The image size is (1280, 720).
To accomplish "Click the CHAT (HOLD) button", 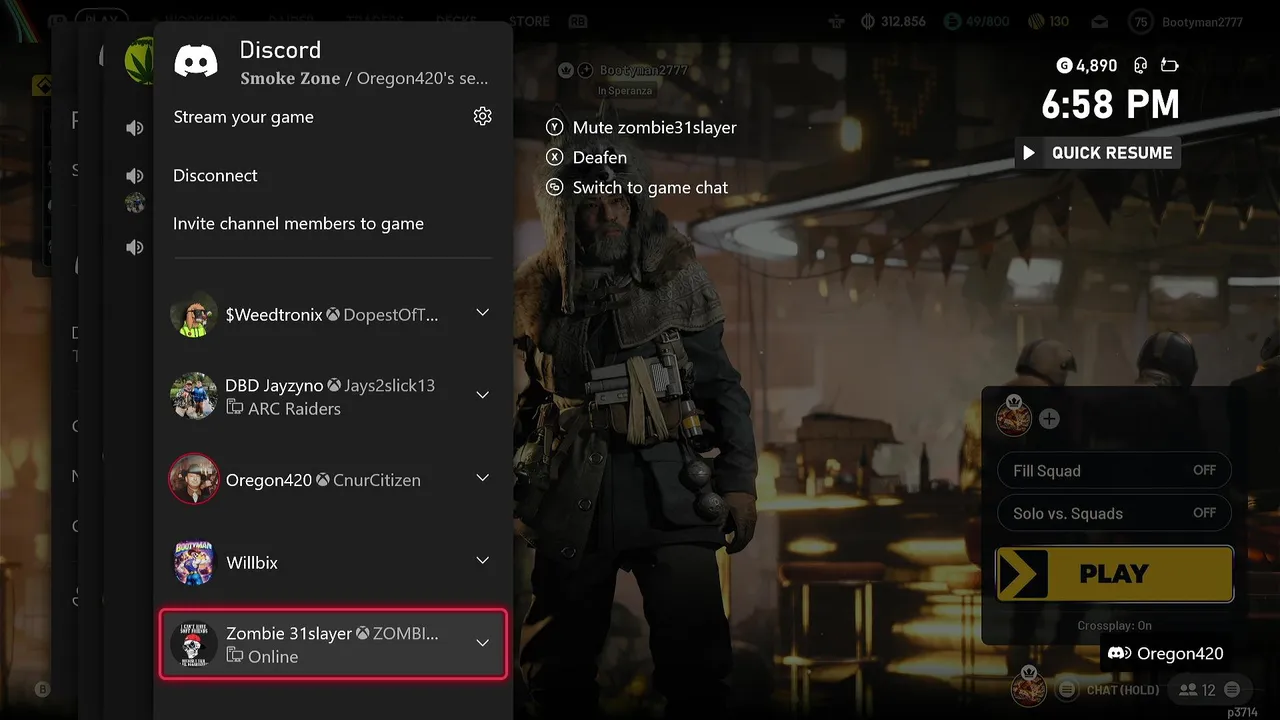I will click(1110, 690).
